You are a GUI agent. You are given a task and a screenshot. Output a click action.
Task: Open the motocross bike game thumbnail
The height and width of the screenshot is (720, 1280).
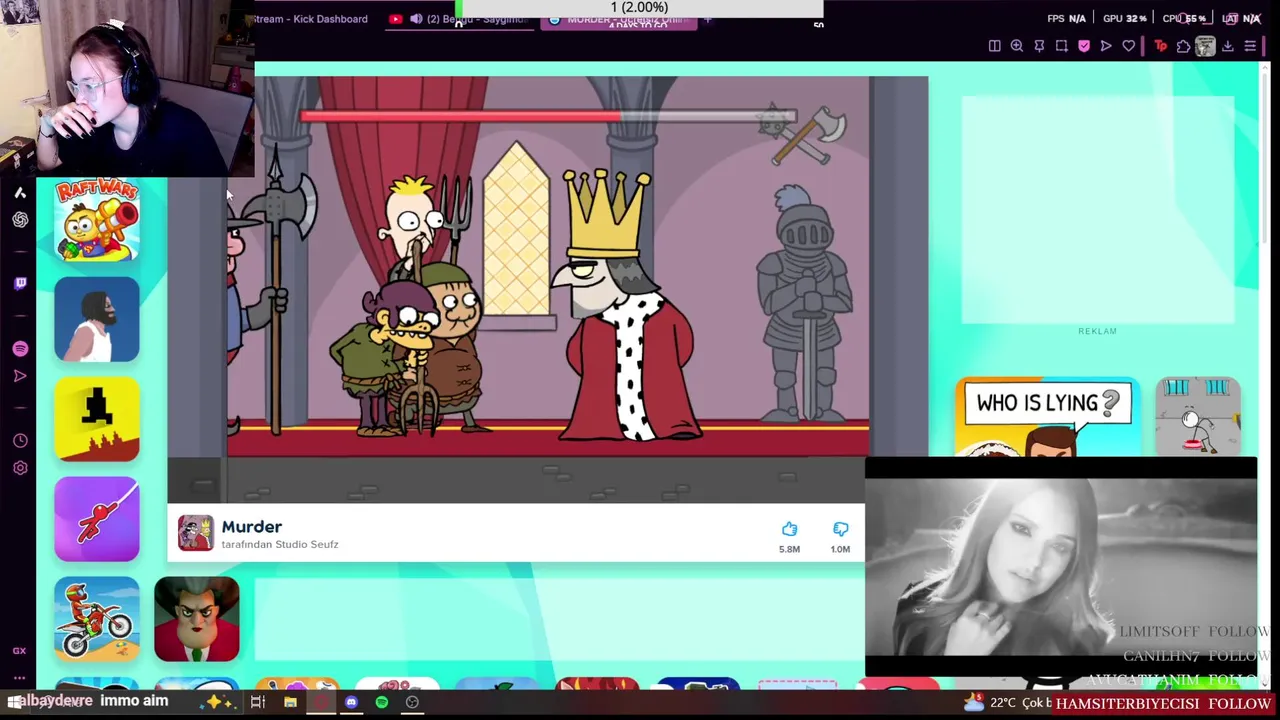[x=97, y=619]
